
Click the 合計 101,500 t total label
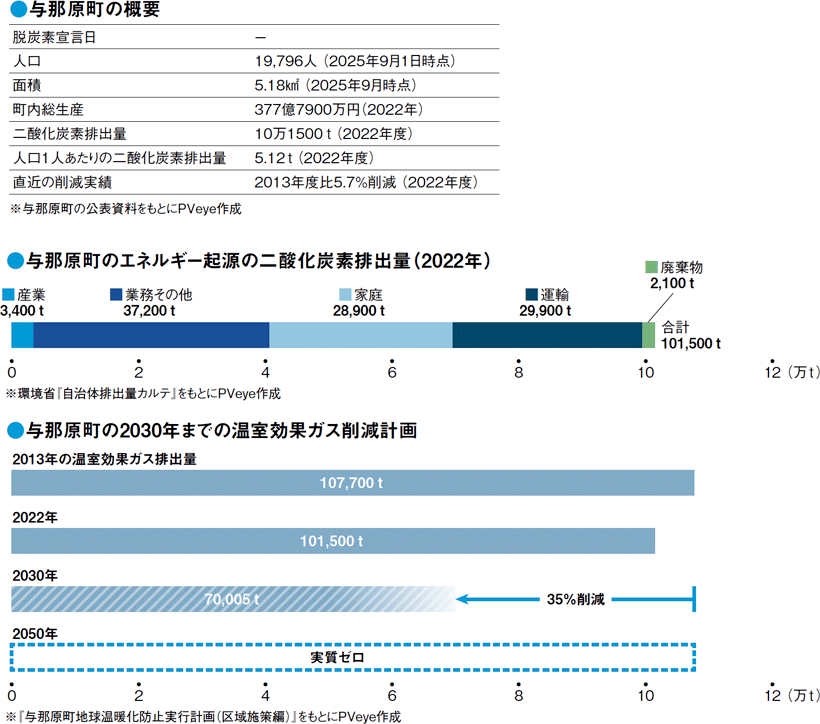(690, 335)
